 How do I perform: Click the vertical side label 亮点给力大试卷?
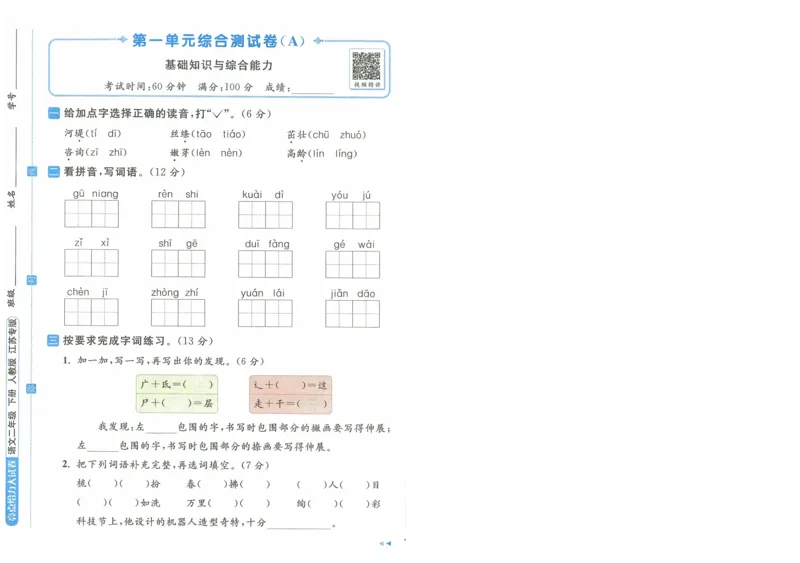pos(11,491)
